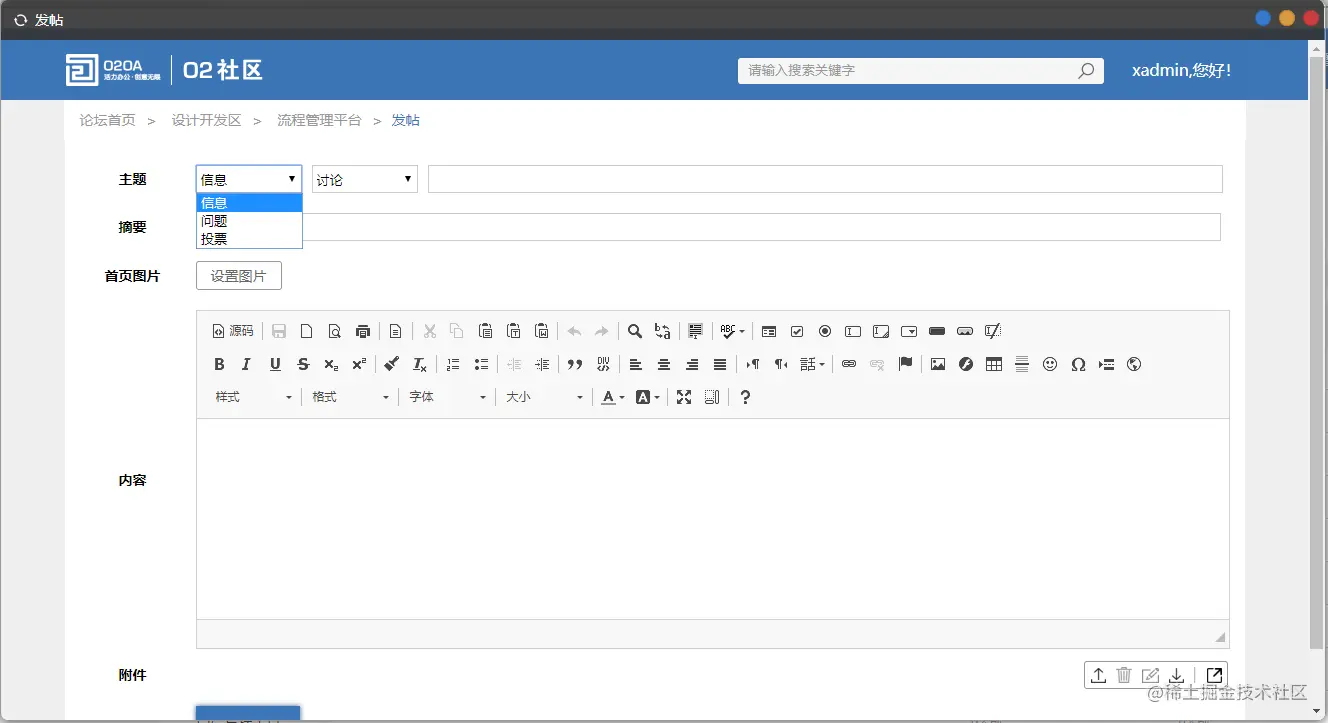The image size is (1328, 723).
Task: Click the attachment upload icon
Action: [x=1098, y=675]
